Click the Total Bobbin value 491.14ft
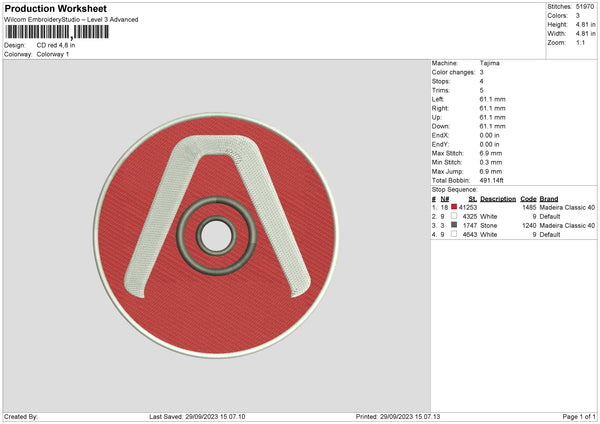The width and height of the screenshot is (600, 424). pos(492,181)
